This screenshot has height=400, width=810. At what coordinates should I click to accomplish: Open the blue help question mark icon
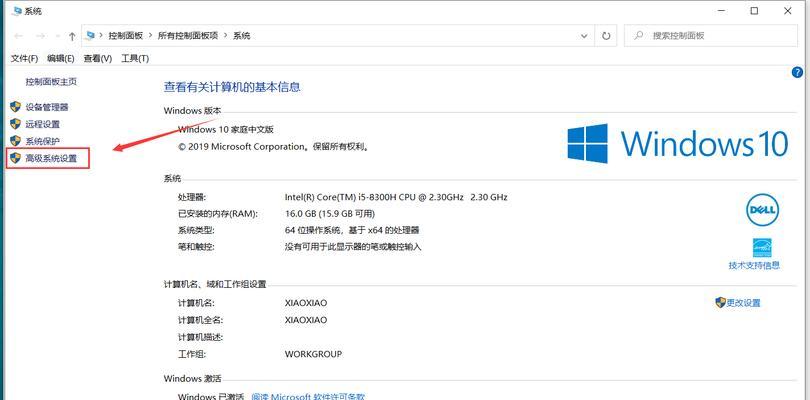[x=797, y=73]
